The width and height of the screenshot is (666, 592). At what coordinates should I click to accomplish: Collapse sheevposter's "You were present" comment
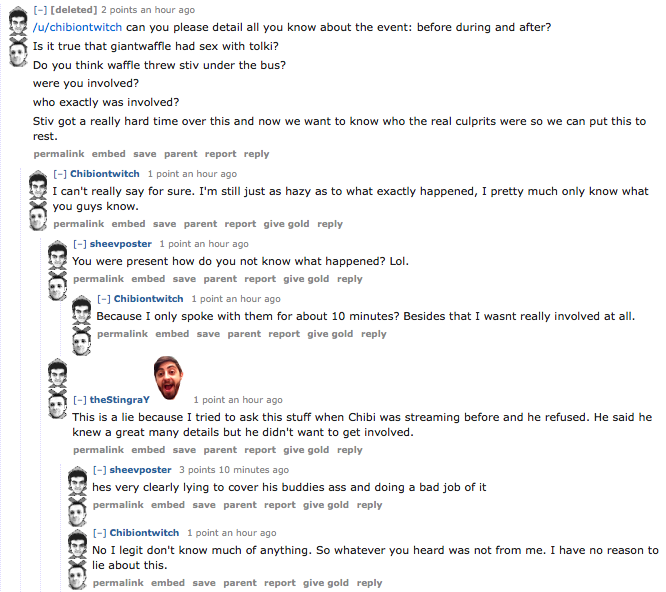(x=81, y=244)
